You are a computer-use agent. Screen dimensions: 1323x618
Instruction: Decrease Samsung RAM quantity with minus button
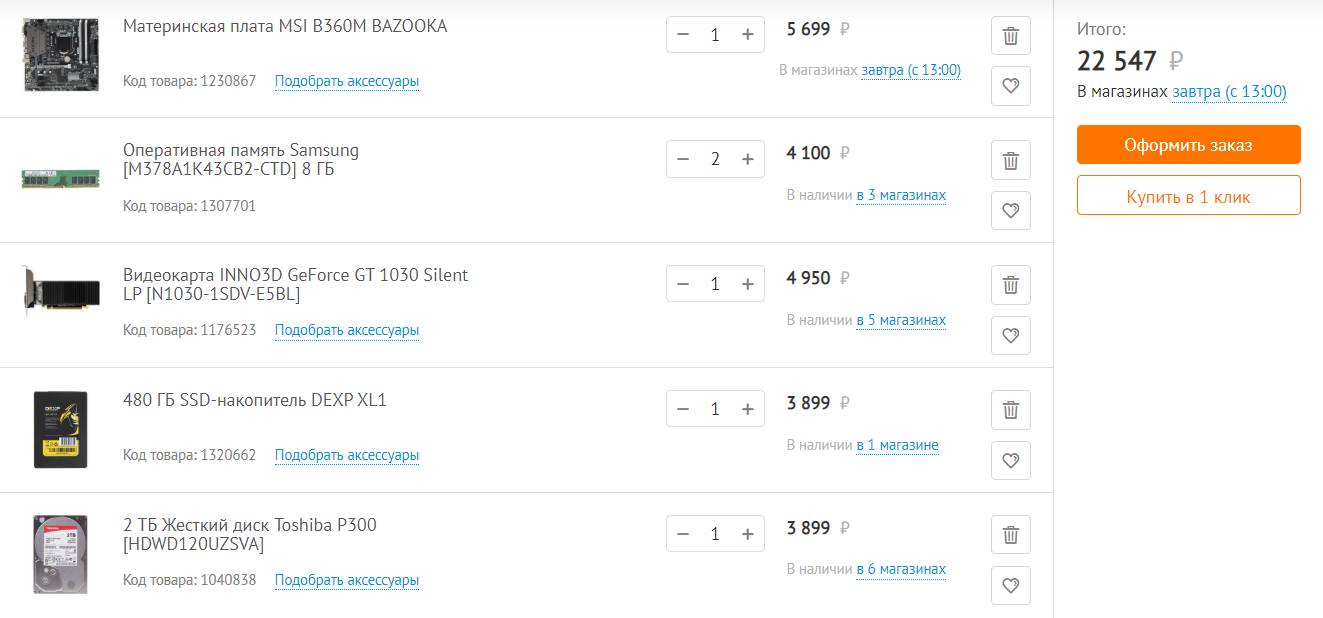pos(683,159)
